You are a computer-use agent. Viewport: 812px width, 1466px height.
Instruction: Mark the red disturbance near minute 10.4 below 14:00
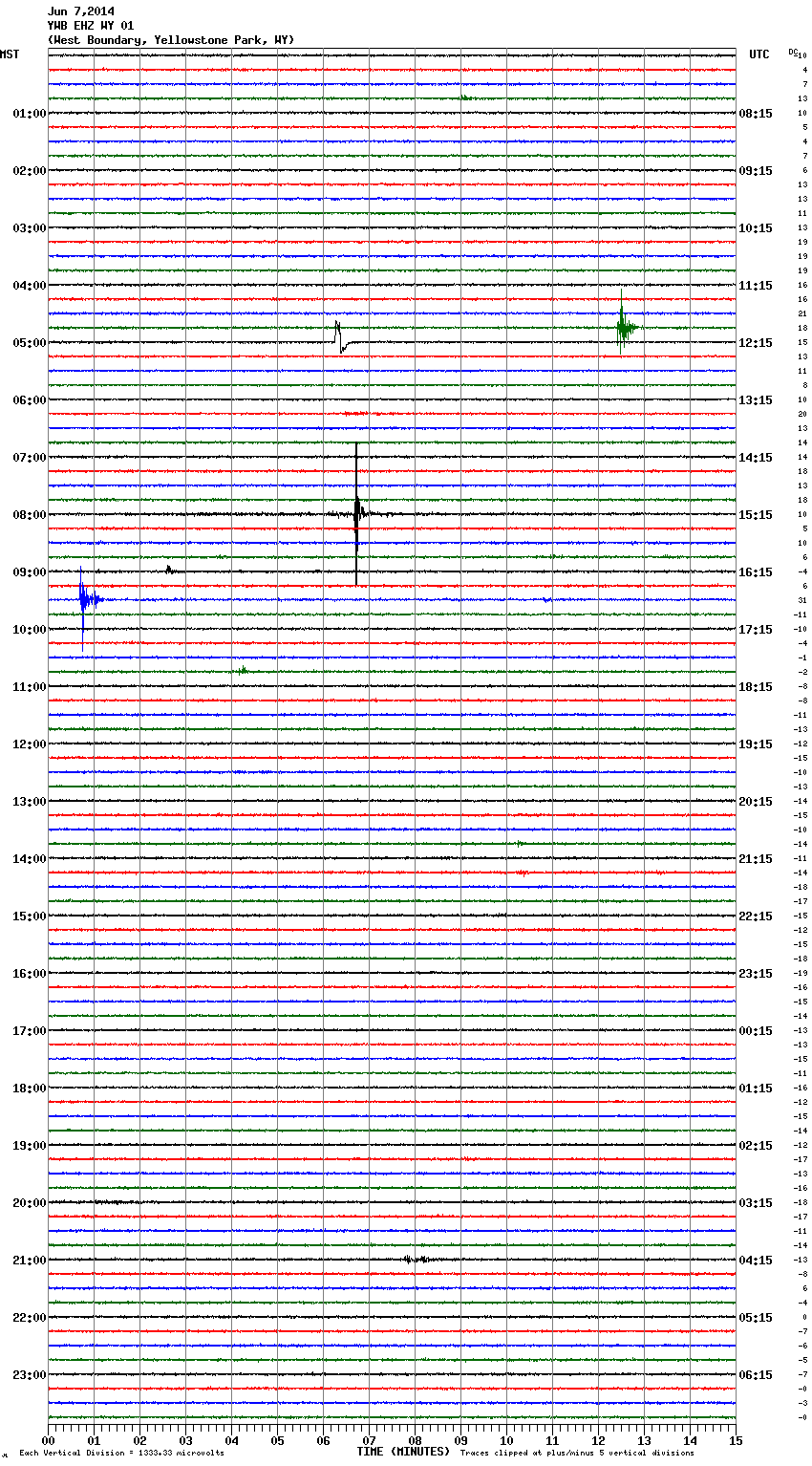523,873
